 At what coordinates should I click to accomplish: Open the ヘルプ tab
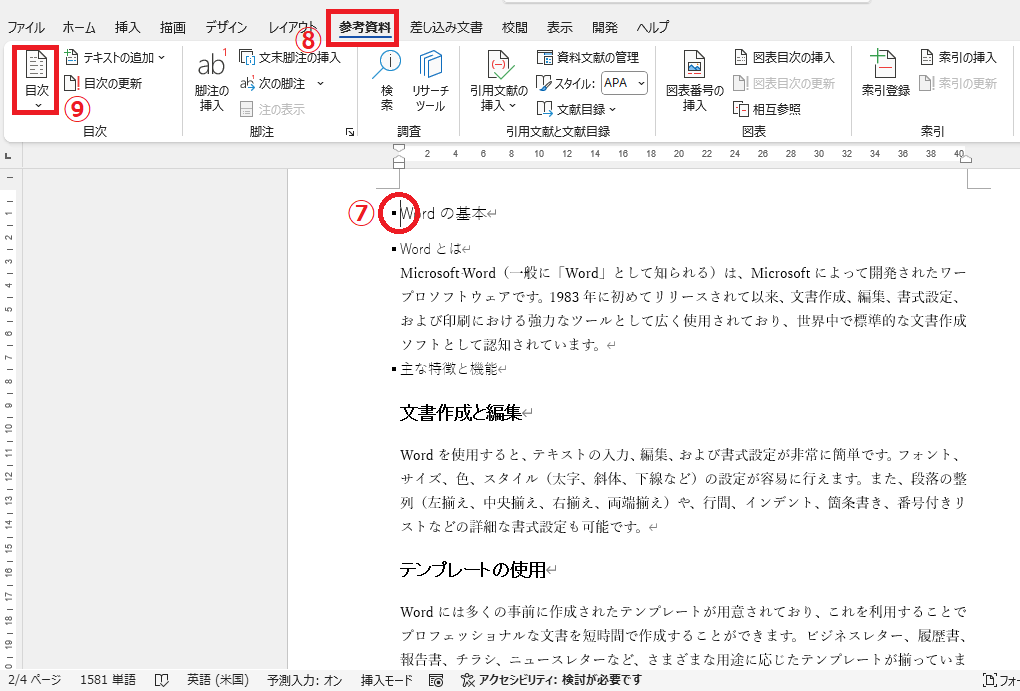pos(652,27)
